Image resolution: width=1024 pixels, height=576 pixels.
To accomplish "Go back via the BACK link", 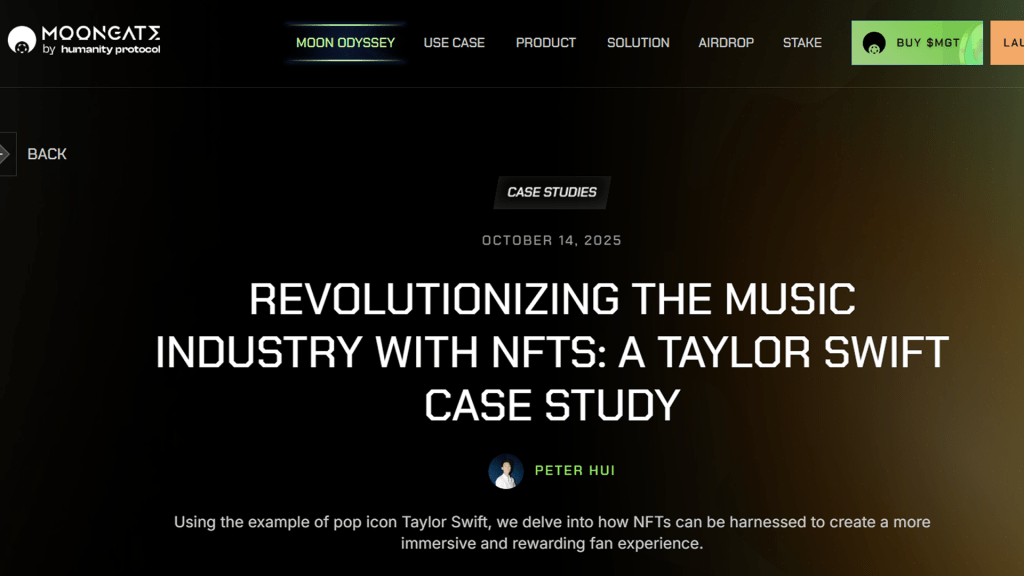I will (x=47, y=154).
